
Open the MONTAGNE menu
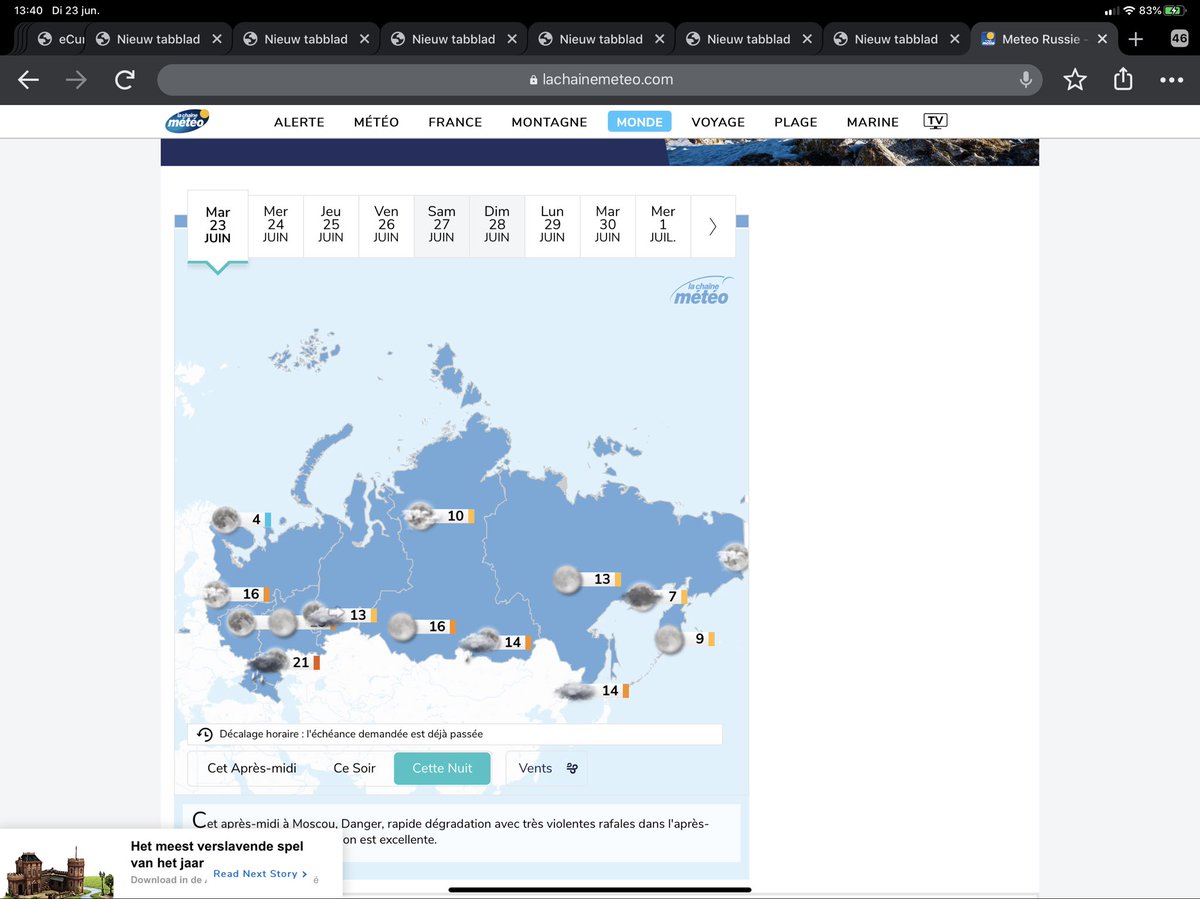click(x=549, y=122)
